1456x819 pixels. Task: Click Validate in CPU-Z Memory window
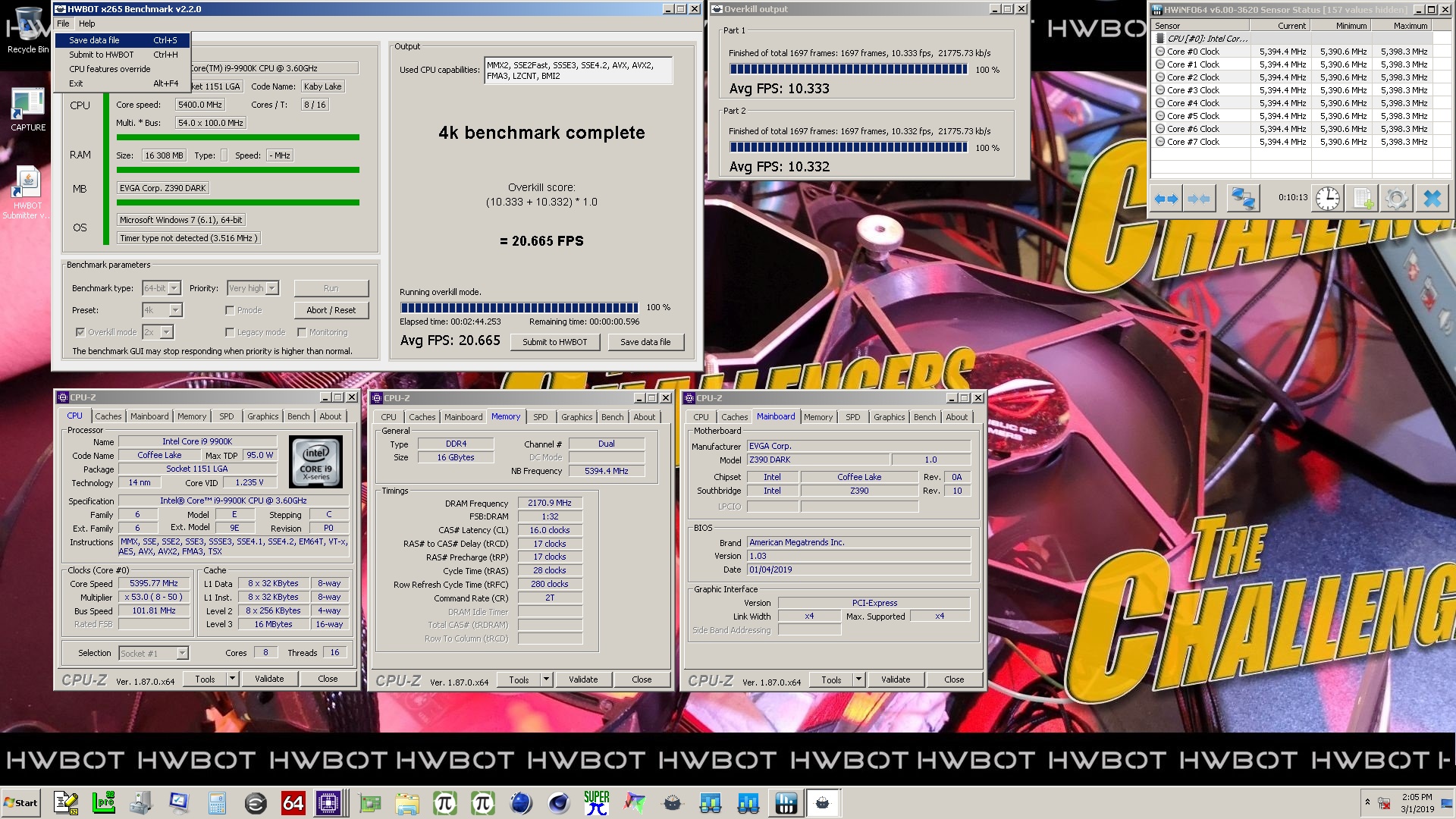click(x=583, y=679)
